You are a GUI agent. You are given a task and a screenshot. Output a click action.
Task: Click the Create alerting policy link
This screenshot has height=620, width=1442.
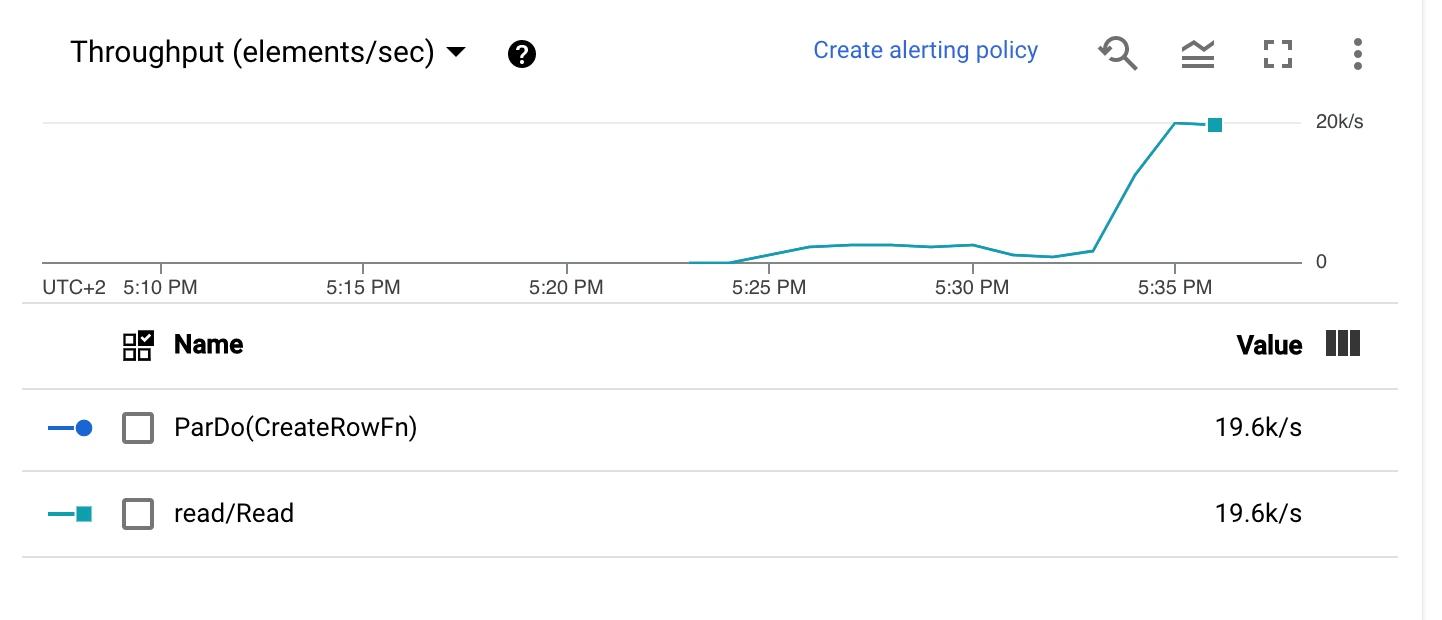[x=925, y=50]
